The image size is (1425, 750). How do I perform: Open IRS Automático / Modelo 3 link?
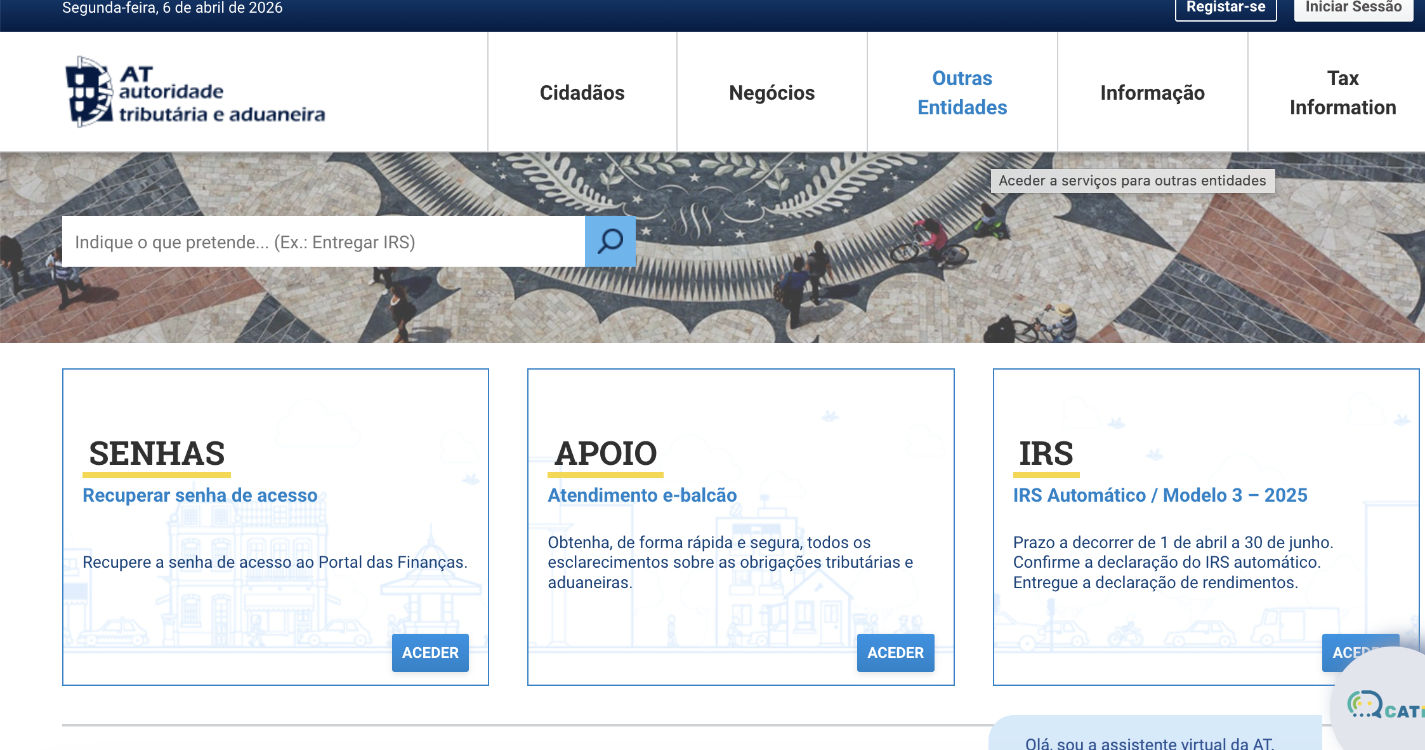1160,494
